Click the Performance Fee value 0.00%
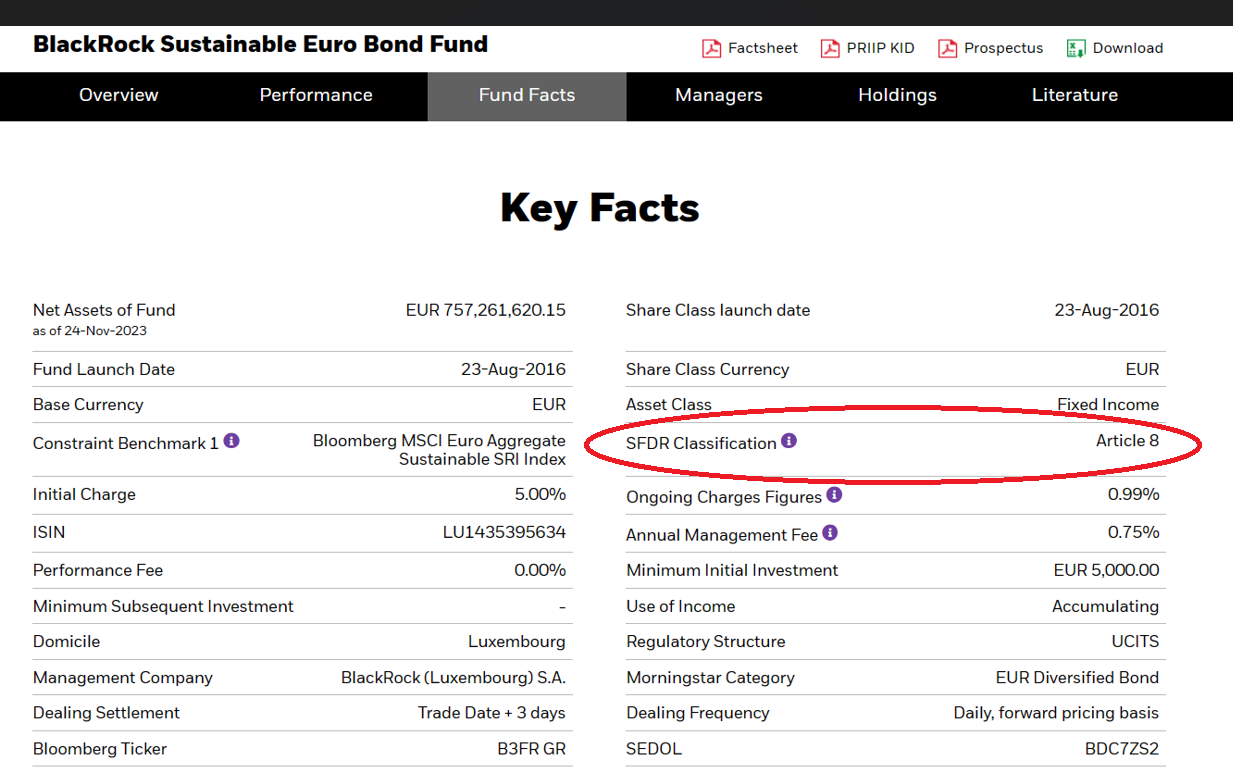1233x771 pixels. (540, 570)
